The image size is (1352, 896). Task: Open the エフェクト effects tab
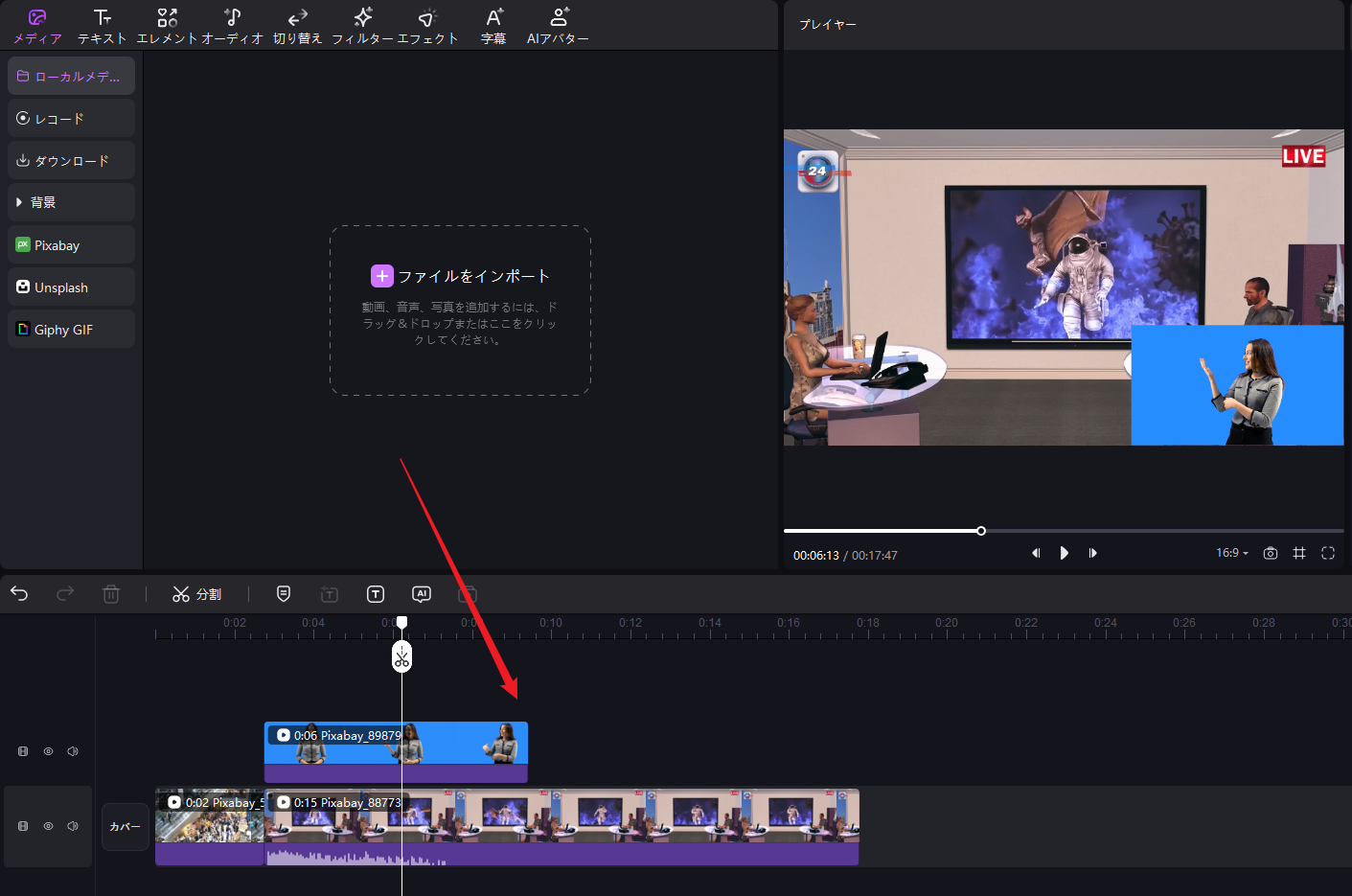[x=427, y=27]
